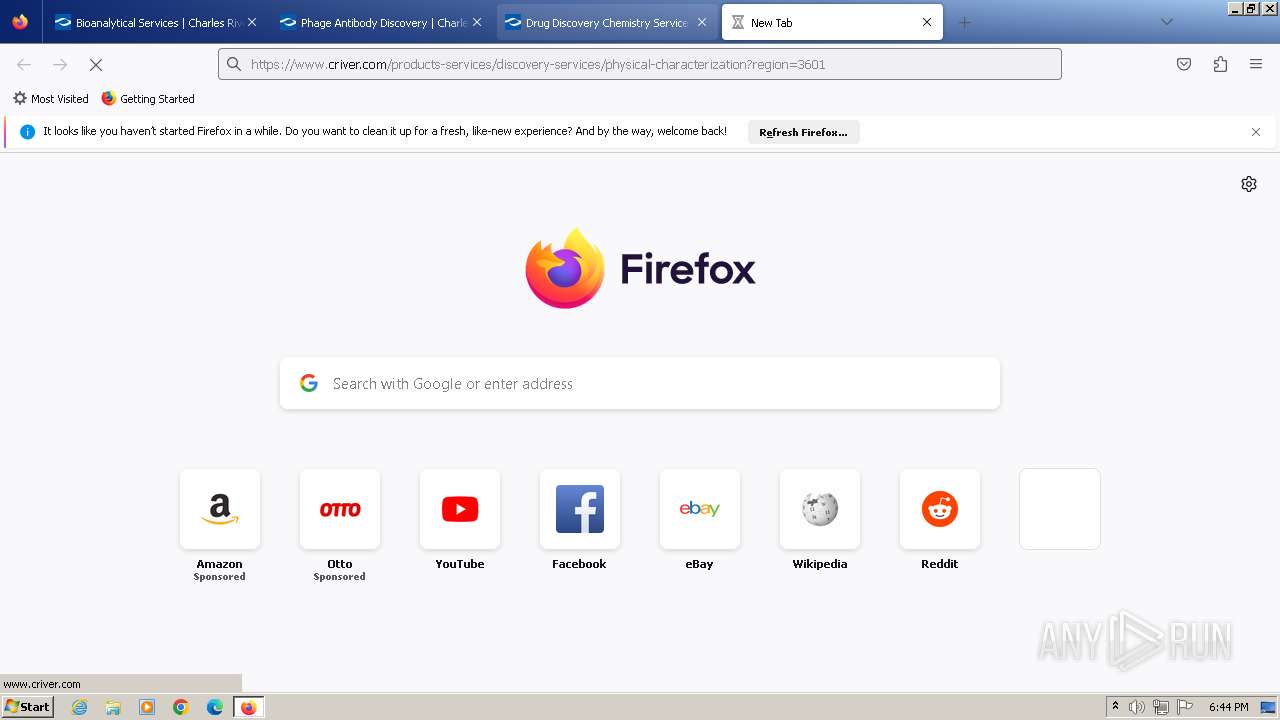Launch Chrome from taskbar
Image resolution: width=1280 pixels, height=720 pixels.
point(181,707)
